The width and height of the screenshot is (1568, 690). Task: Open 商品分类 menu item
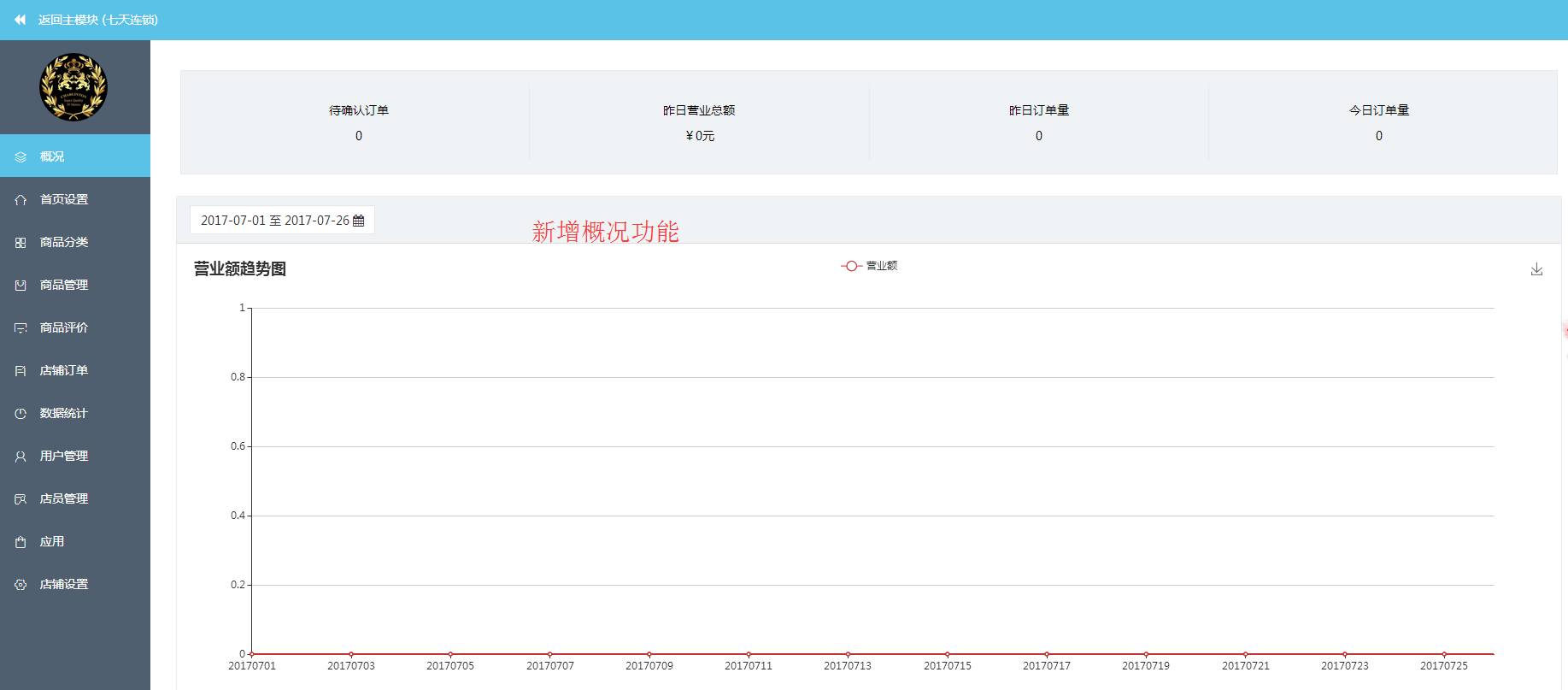75,241
